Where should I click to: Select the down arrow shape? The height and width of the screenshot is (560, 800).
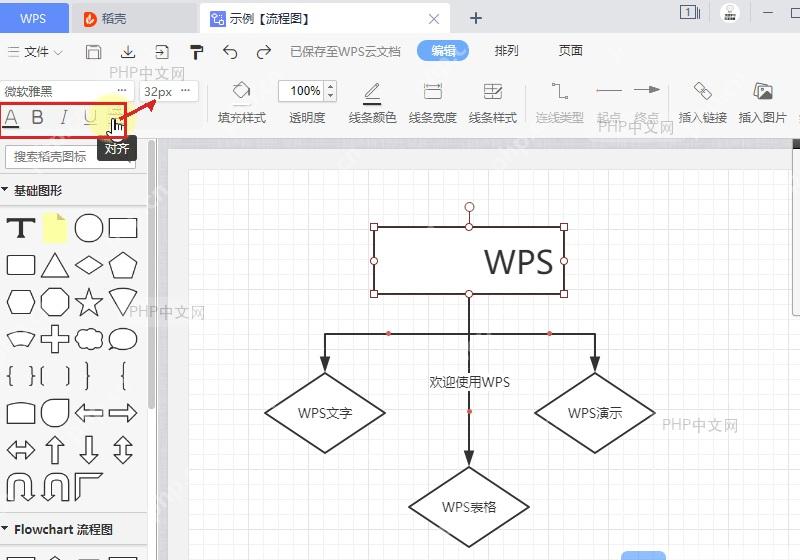point(89,450)
